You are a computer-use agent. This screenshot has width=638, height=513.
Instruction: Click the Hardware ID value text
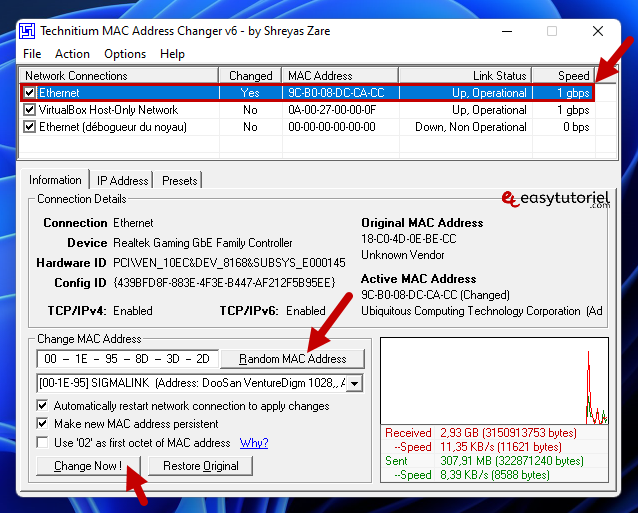pyautogui.click(x=229, y=263)
